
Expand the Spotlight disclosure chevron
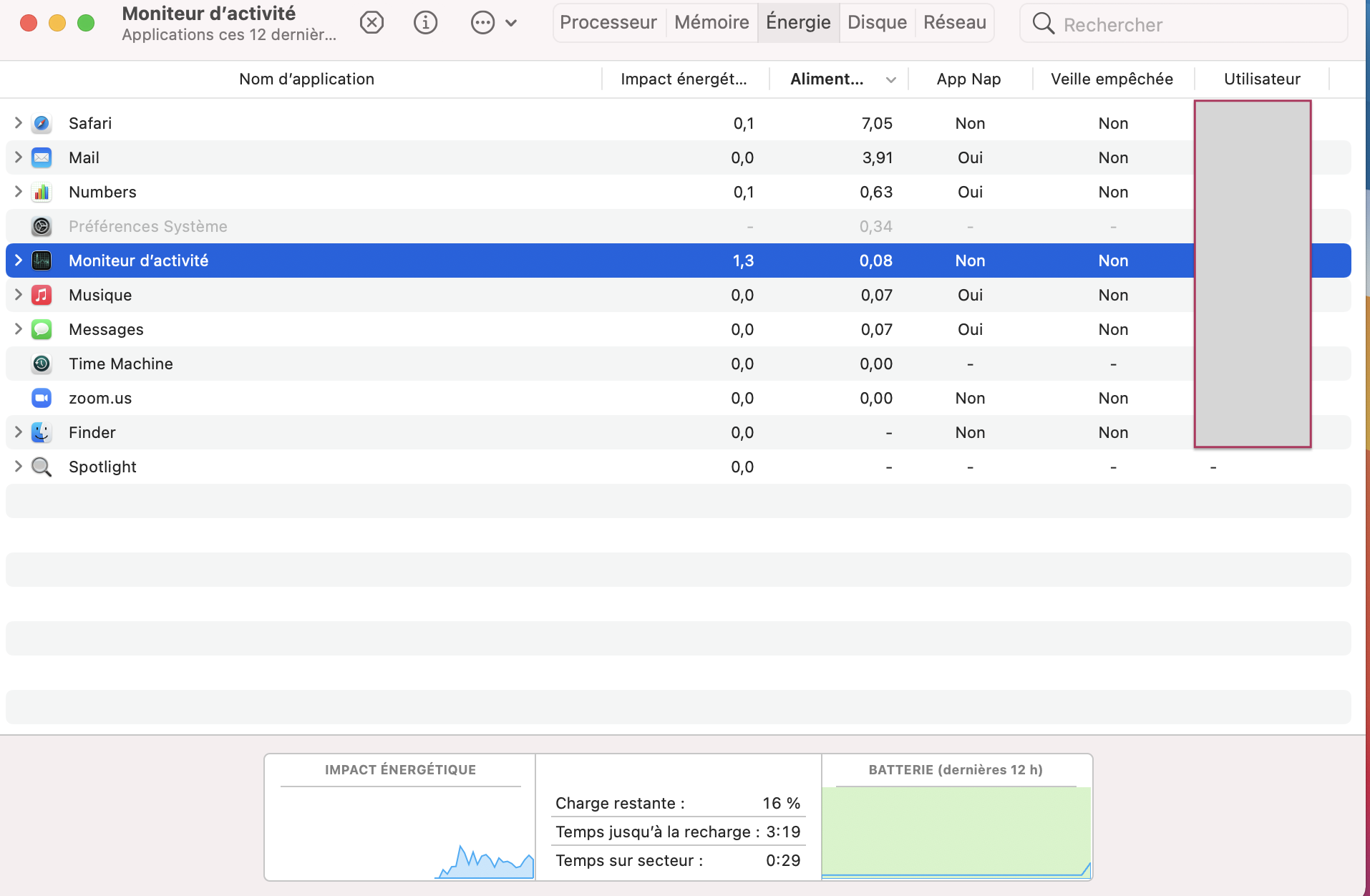point(19,467)
